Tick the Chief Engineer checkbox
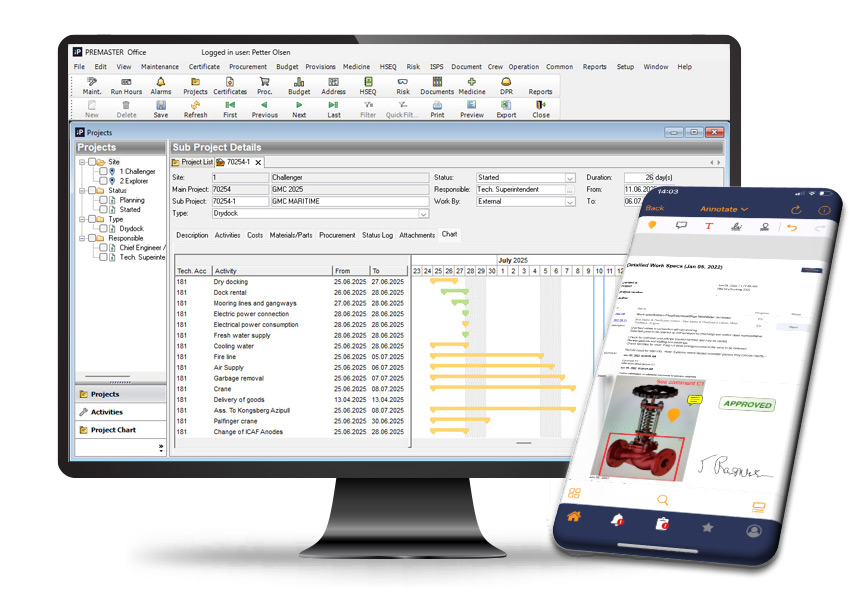This screenshot has width=861, height=600. (103, 248)
